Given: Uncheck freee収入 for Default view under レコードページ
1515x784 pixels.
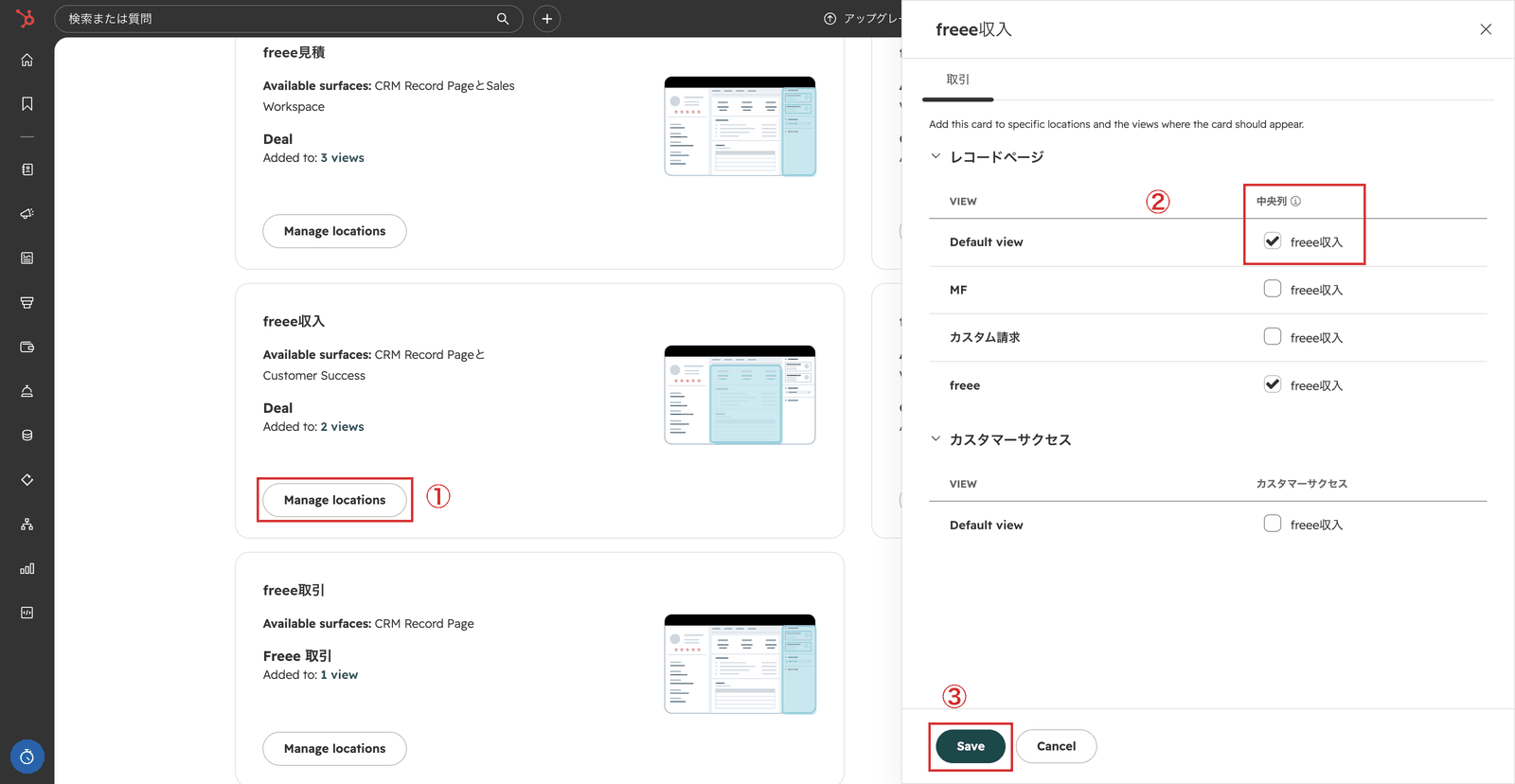Looking at the screenshot, I should pos(1273,241).
